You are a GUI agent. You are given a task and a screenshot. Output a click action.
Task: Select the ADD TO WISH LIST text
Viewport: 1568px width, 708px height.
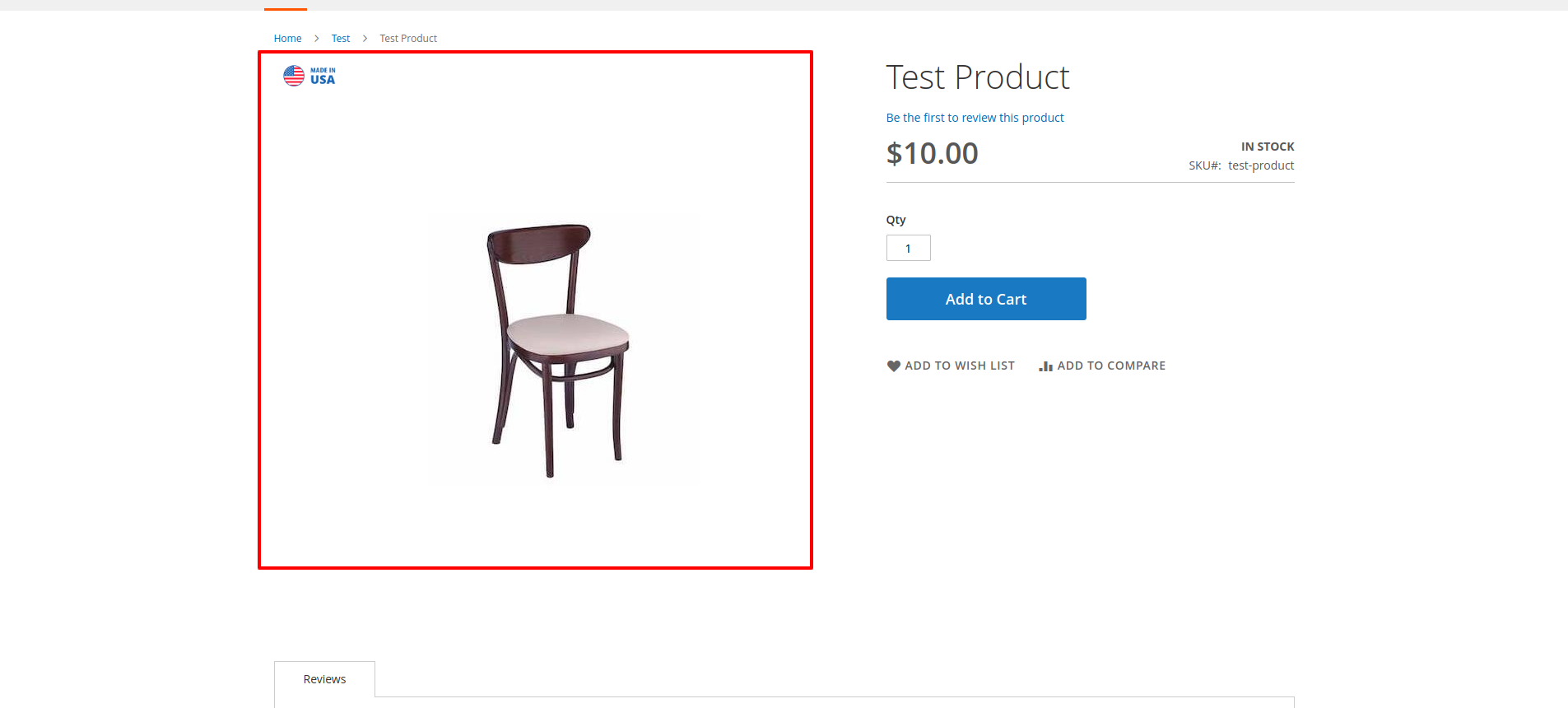pos(960,366)
